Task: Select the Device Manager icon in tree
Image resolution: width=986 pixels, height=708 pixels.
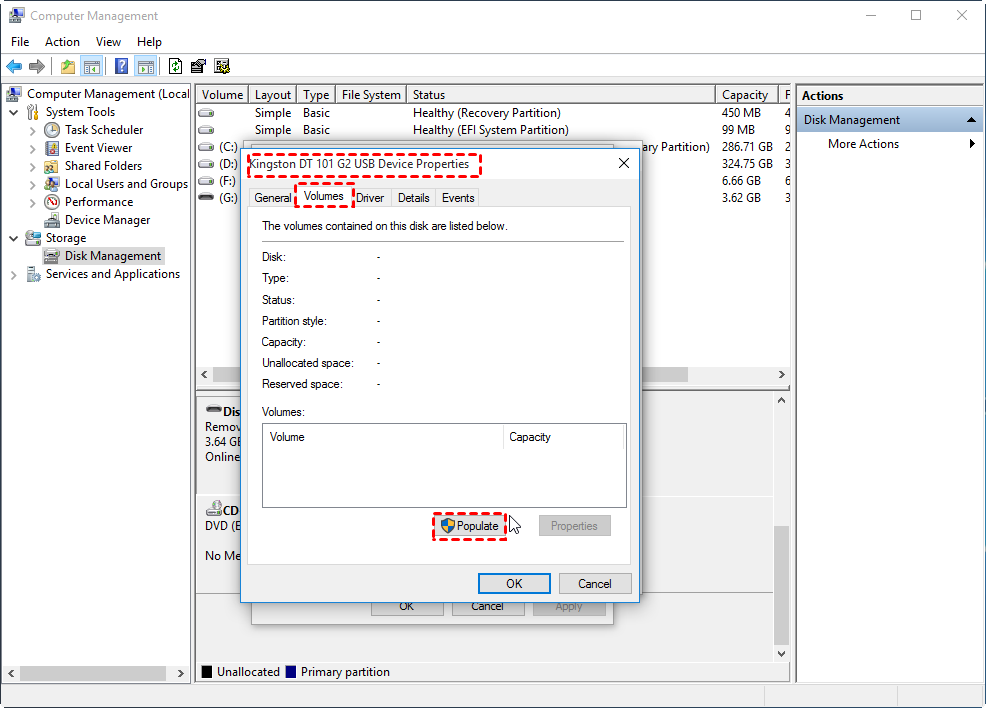Action: pos(52,221)
